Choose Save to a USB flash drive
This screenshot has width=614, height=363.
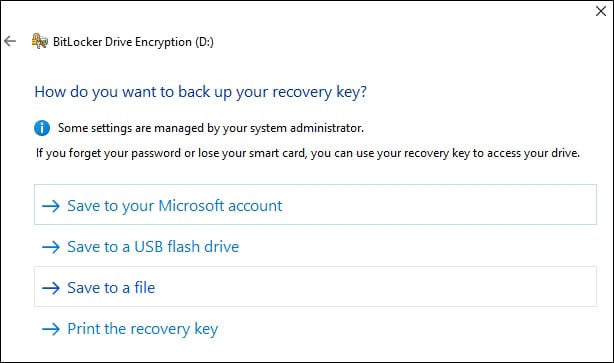[315, 247]
